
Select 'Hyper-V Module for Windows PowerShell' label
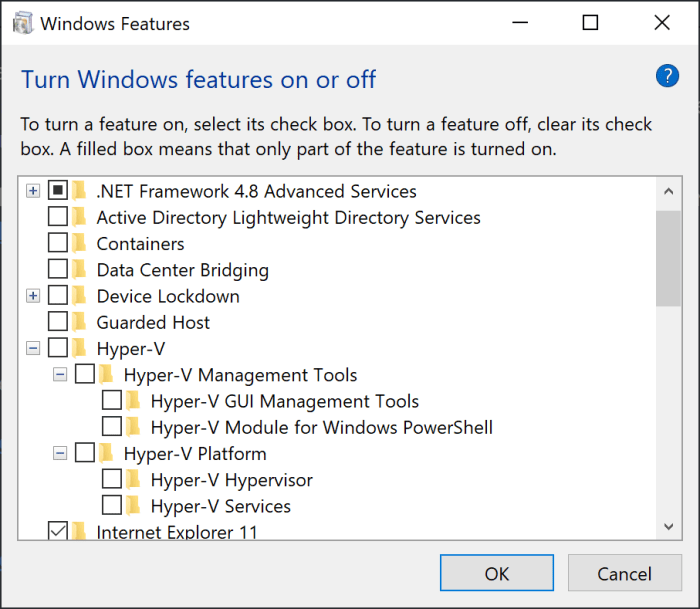(x=322, y=428)
